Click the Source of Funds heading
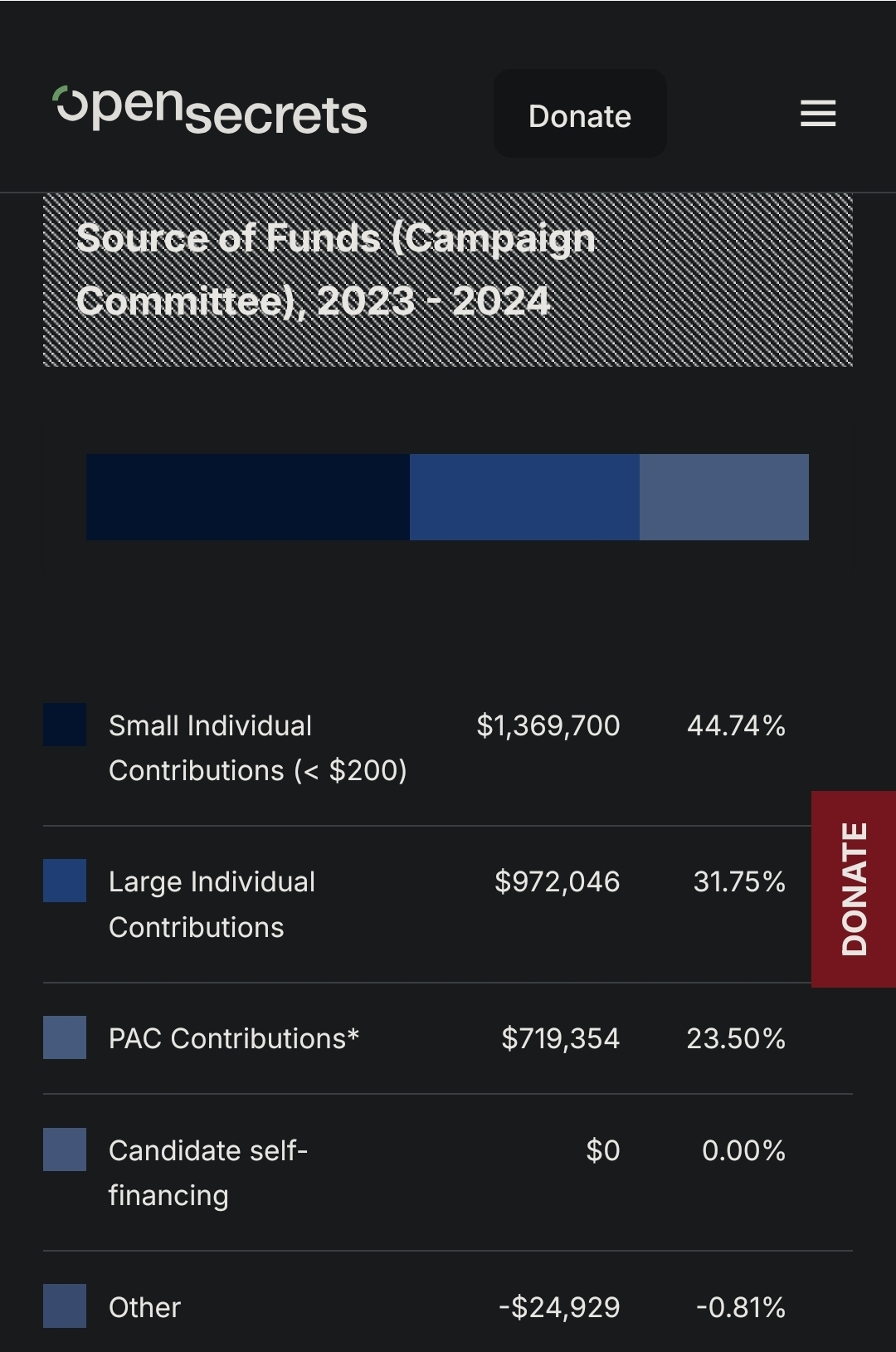Viewport: 896px width, 1352px height. [x=335, y=270]
